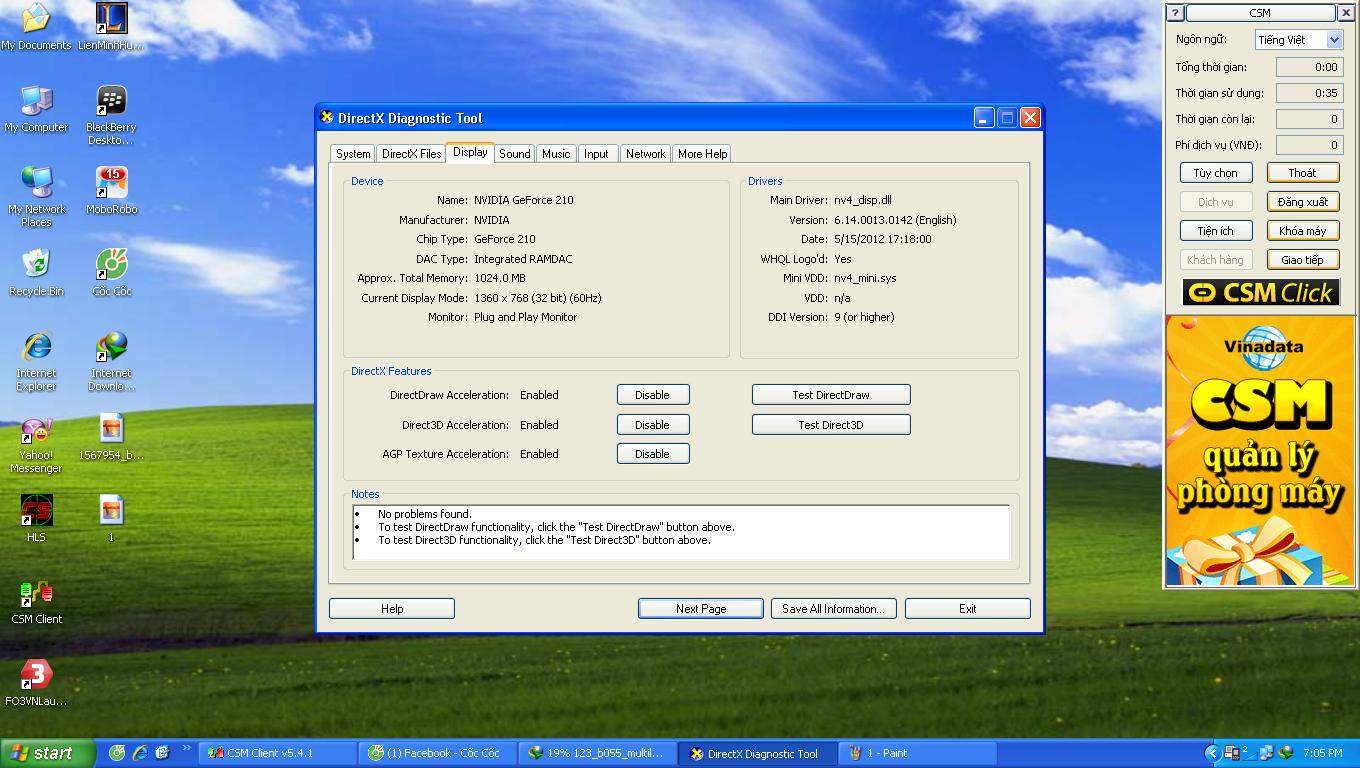The width and height of the screenshot is (1360, 768).
Task: Open the Recycle Bin icon
Action: [x=36, y=266]
